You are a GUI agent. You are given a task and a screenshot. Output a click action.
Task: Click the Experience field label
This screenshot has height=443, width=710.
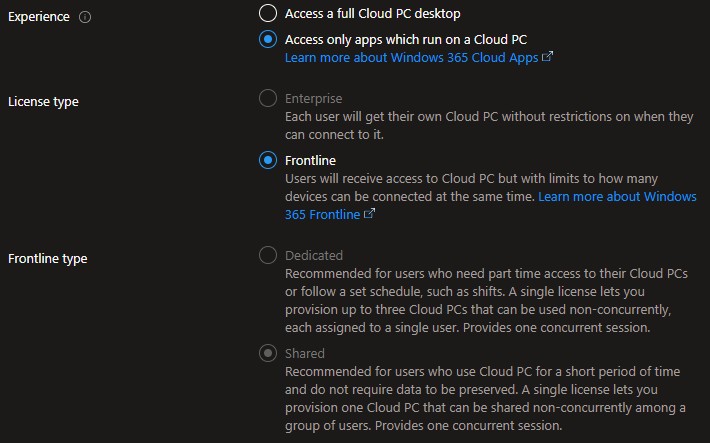(x=39, y=17)
